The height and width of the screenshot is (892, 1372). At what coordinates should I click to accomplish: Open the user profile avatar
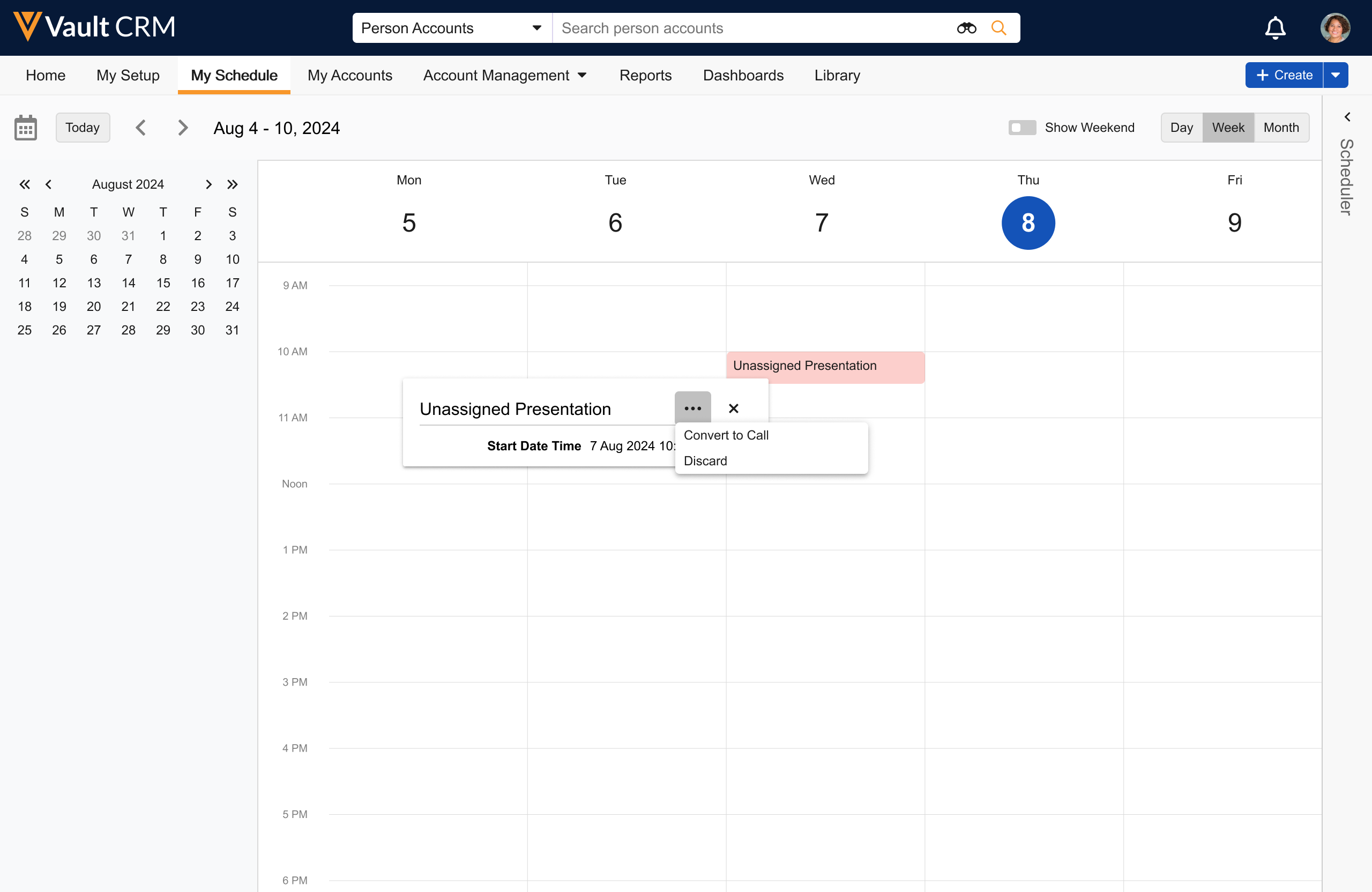(x=1334, y=28)
